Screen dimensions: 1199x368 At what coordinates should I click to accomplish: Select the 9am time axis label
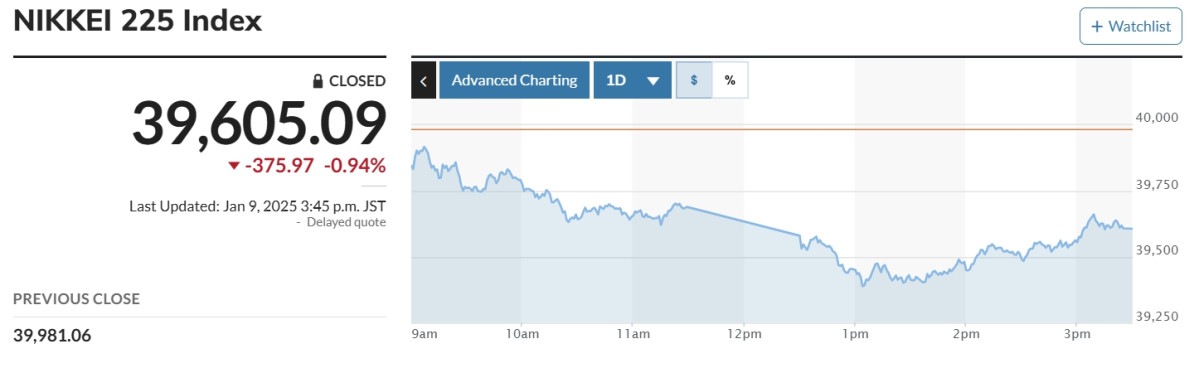click(x=423, y=335)
